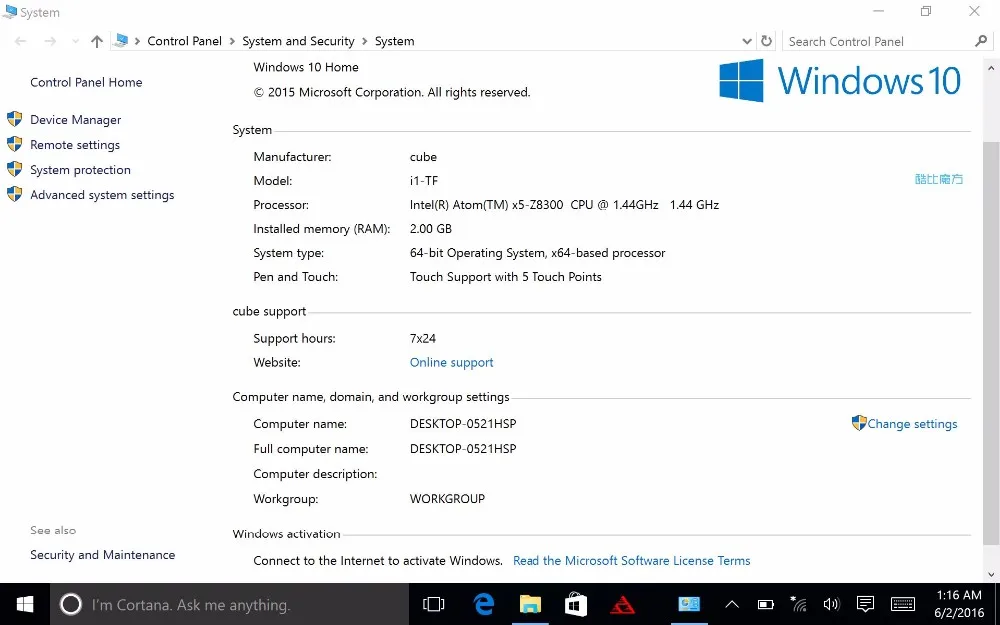
Task: Click the Search Control Panel field
Action: (x=877, y=41)
